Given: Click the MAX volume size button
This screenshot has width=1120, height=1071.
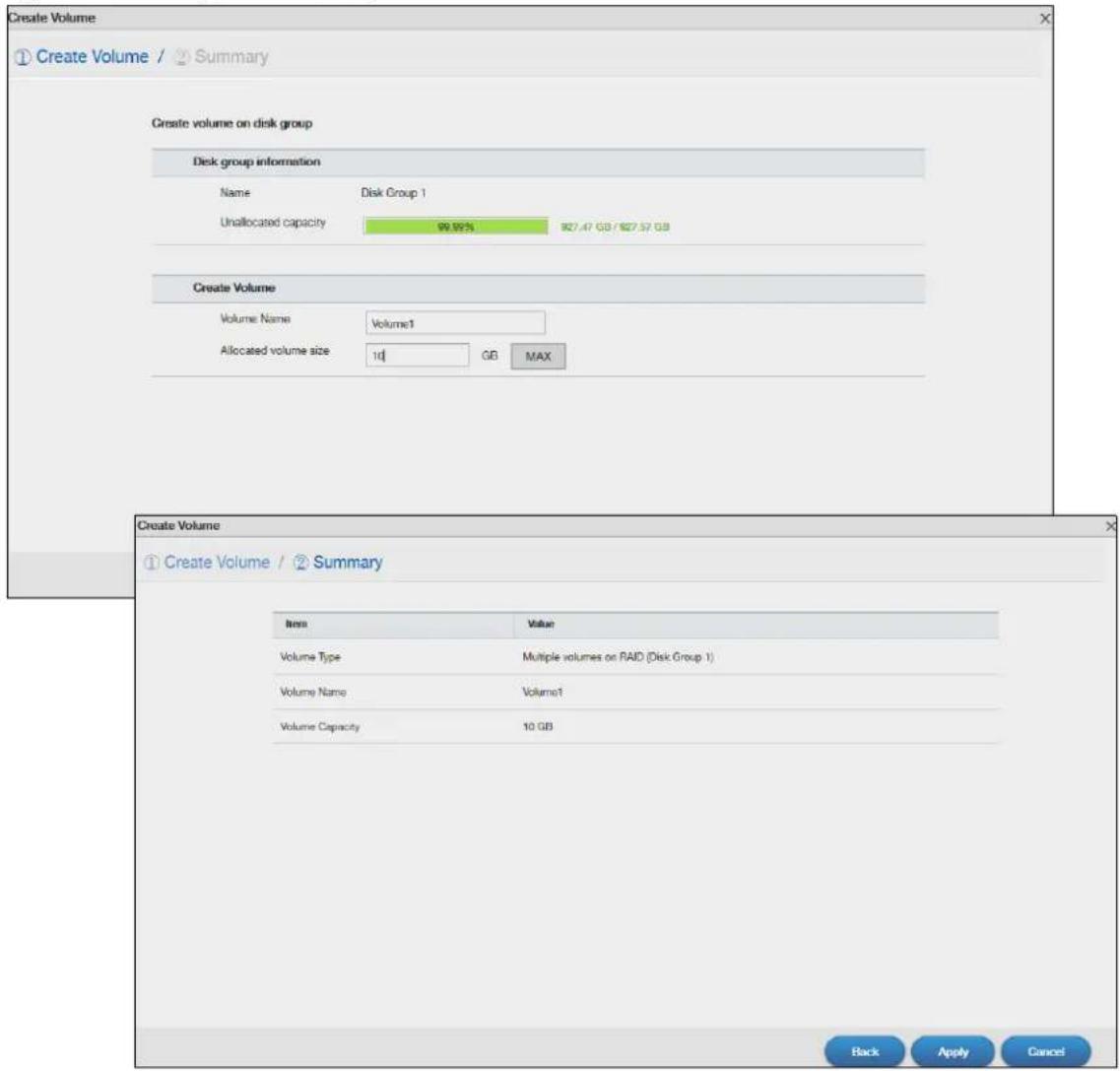Looking at the screenshot, I should point(538,356).
